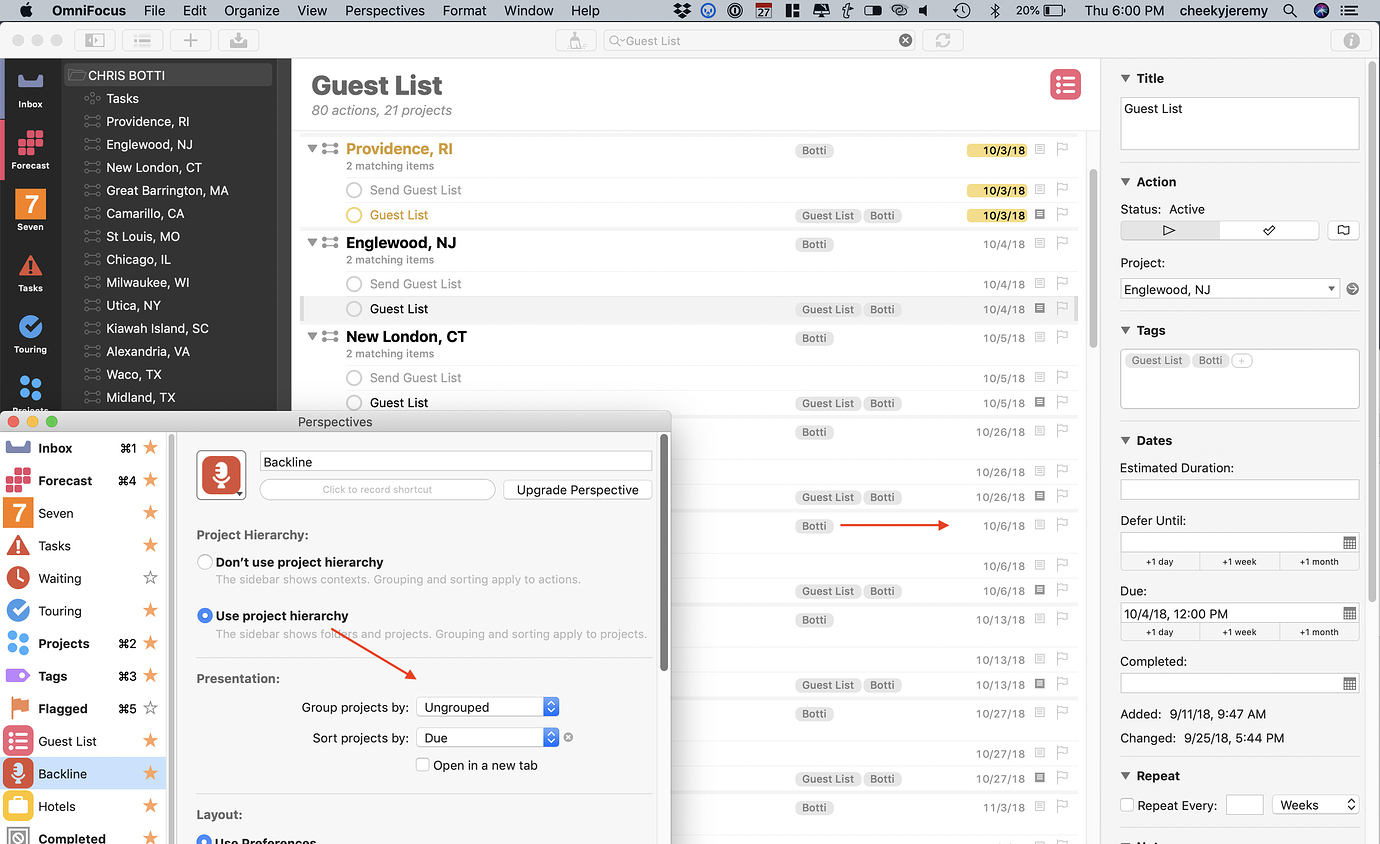
Task: Enable the Open in a new tab checkbox
Action: [x=422, y=764]
